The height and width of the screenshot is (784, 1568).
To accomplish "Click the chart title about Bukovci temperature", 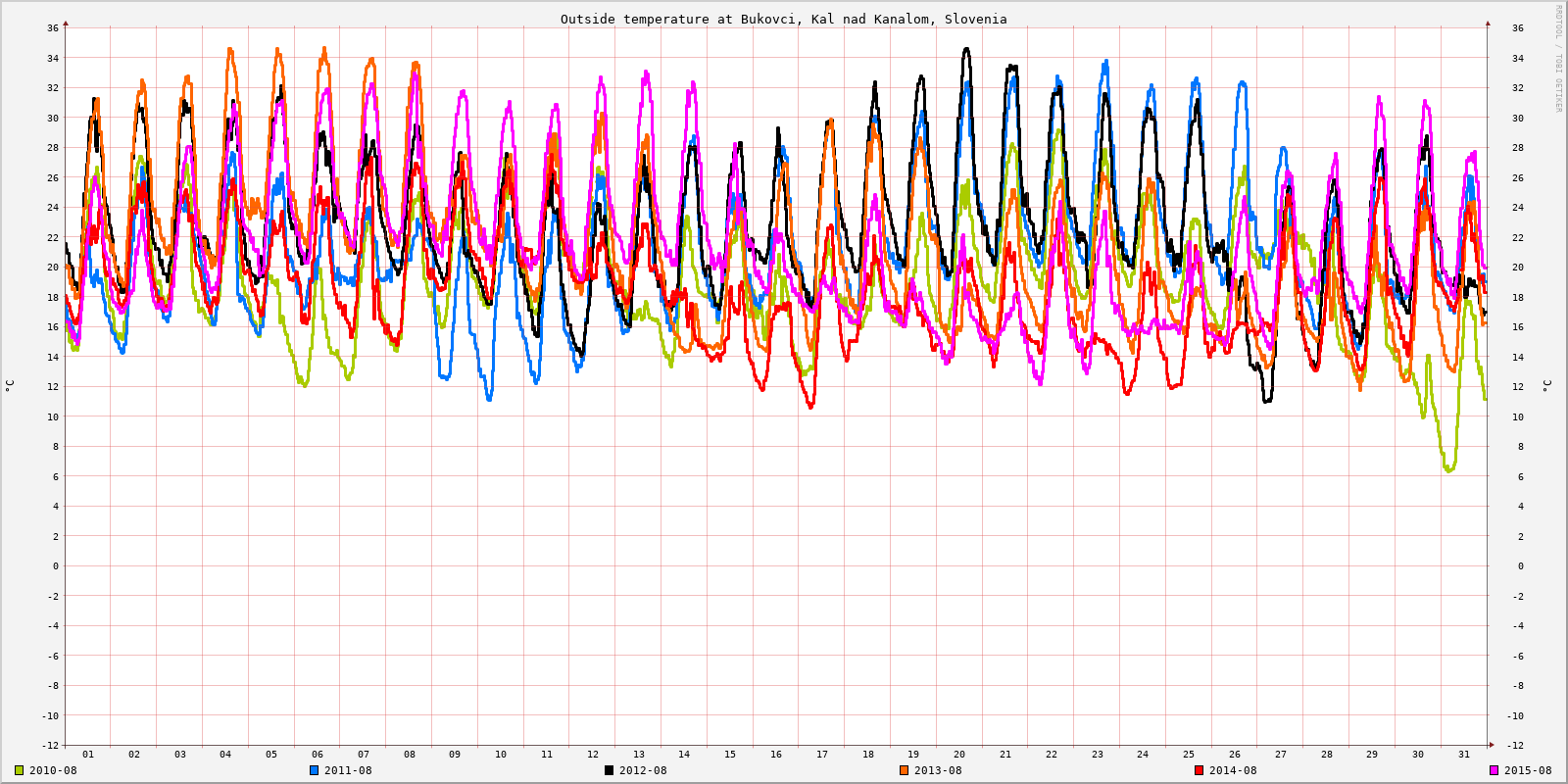I will 783,19.
